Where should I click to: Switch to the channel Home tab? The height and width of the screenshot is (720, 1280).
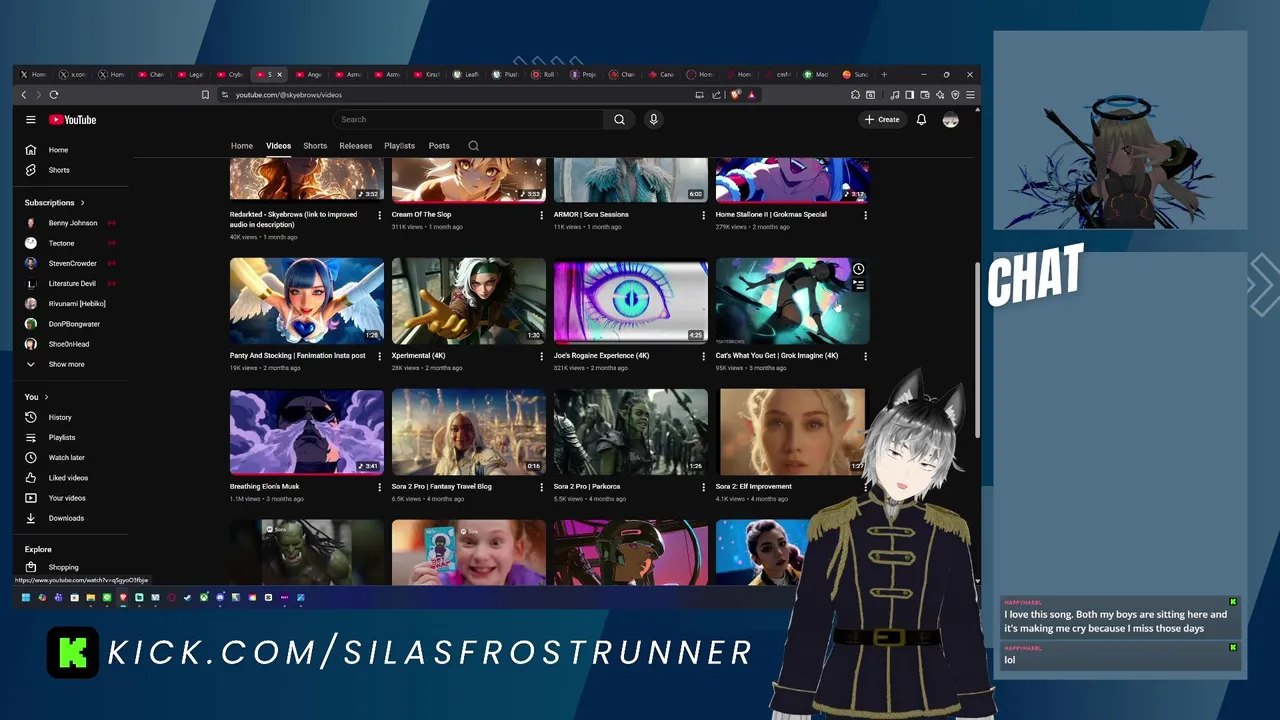[242, 146]
